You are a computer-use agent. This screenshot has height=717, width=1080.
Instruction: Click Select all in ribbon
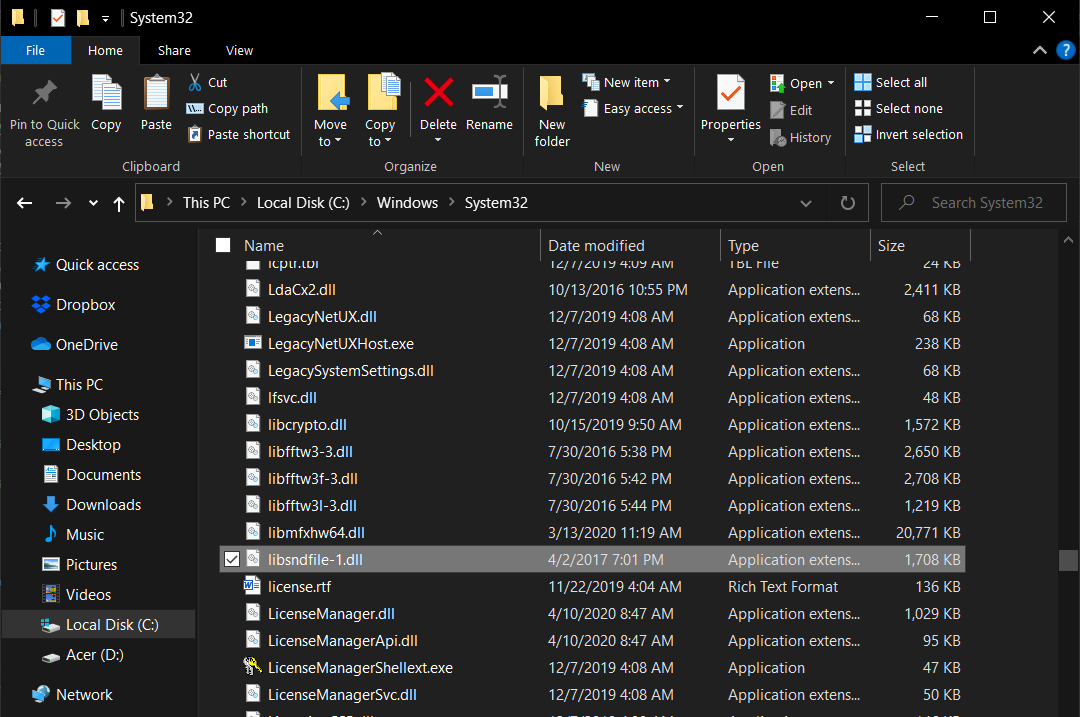(891, 82)
